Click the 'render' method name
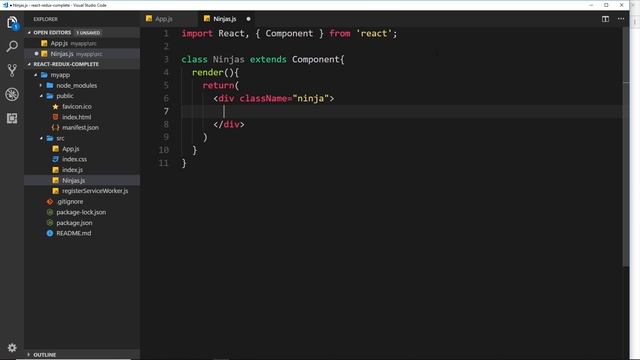The height and width of the screenshot is (360, 640). [x=207, y=72]
